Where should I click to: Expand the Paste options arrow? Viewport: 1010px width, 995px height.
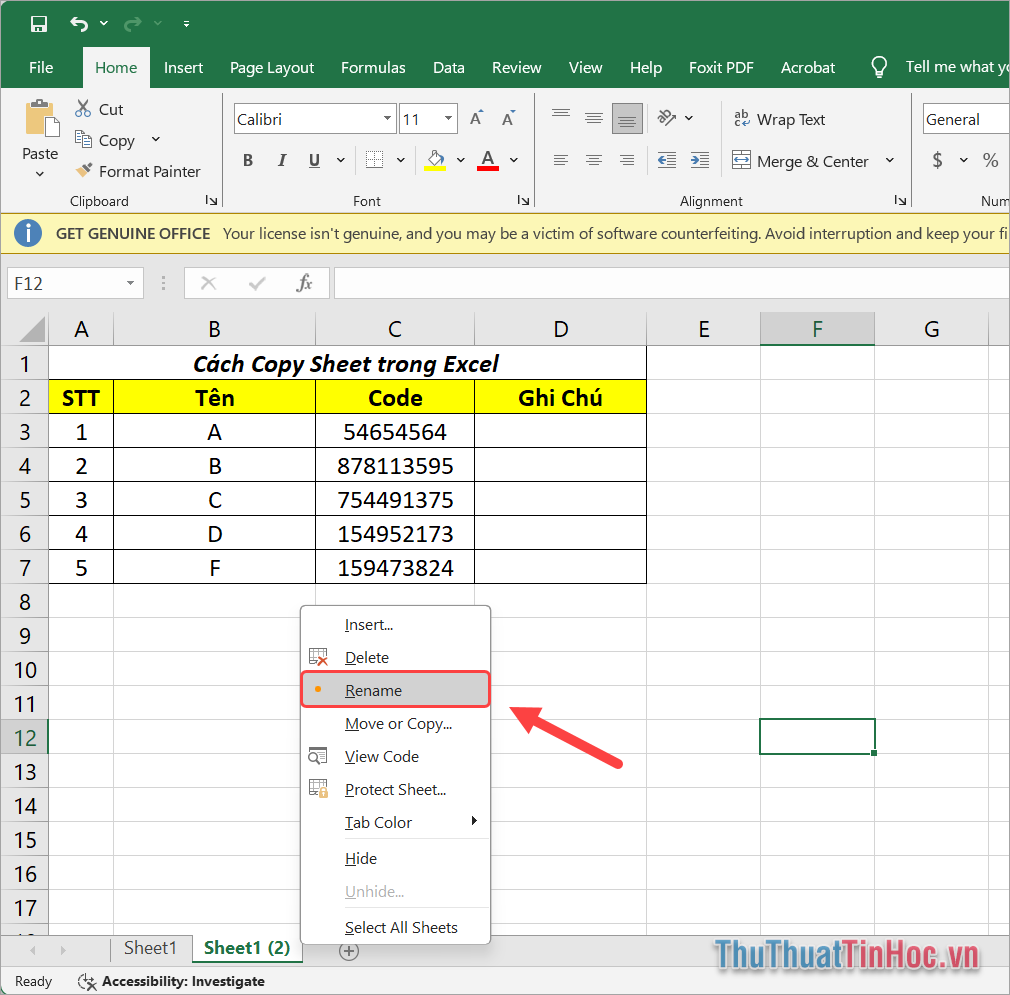click(40, 174)
